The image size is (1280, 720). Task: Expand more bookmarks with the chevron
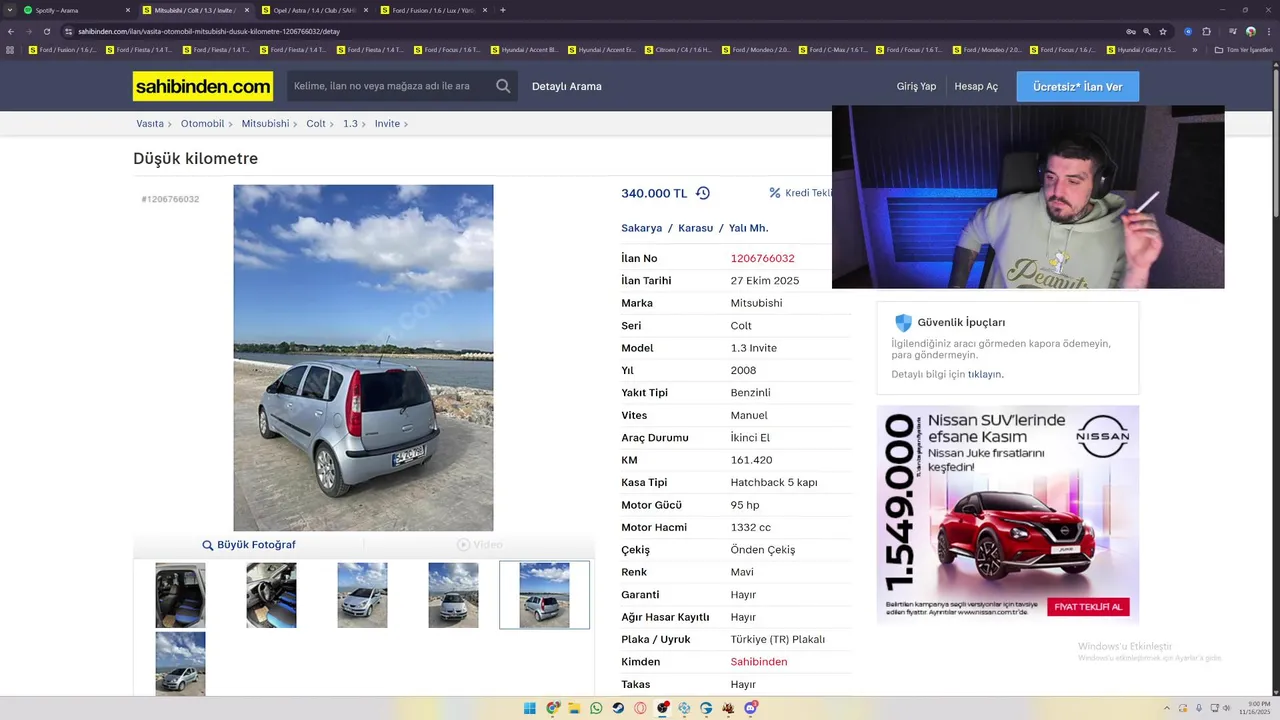coord(1195,50)
